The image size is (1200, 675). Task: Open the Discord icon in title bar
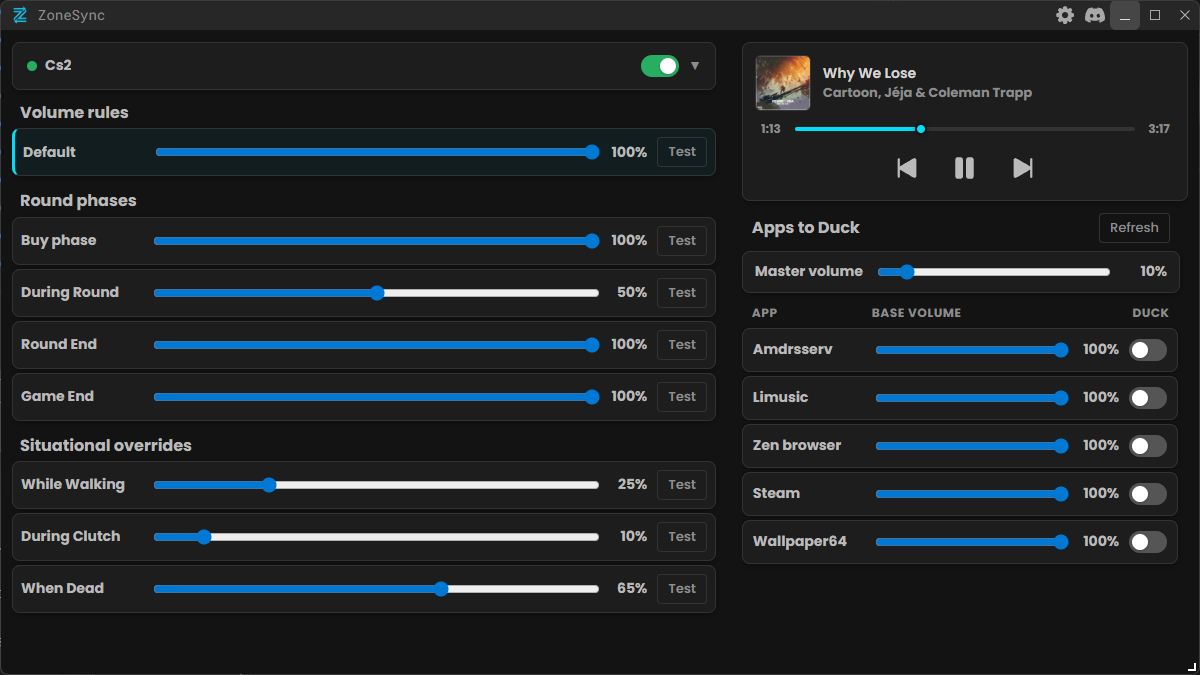coord(1095,15)
